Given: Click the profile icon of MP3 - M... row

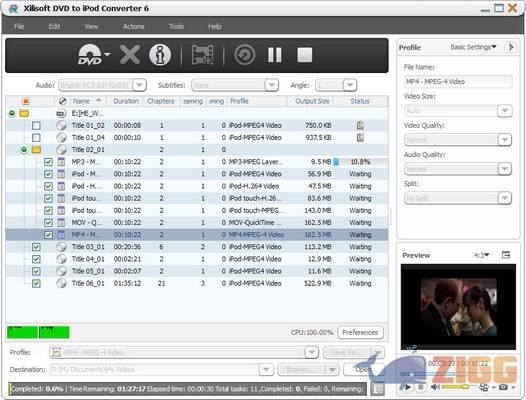Looking at the screenshot, I should [x=61, y=162].
